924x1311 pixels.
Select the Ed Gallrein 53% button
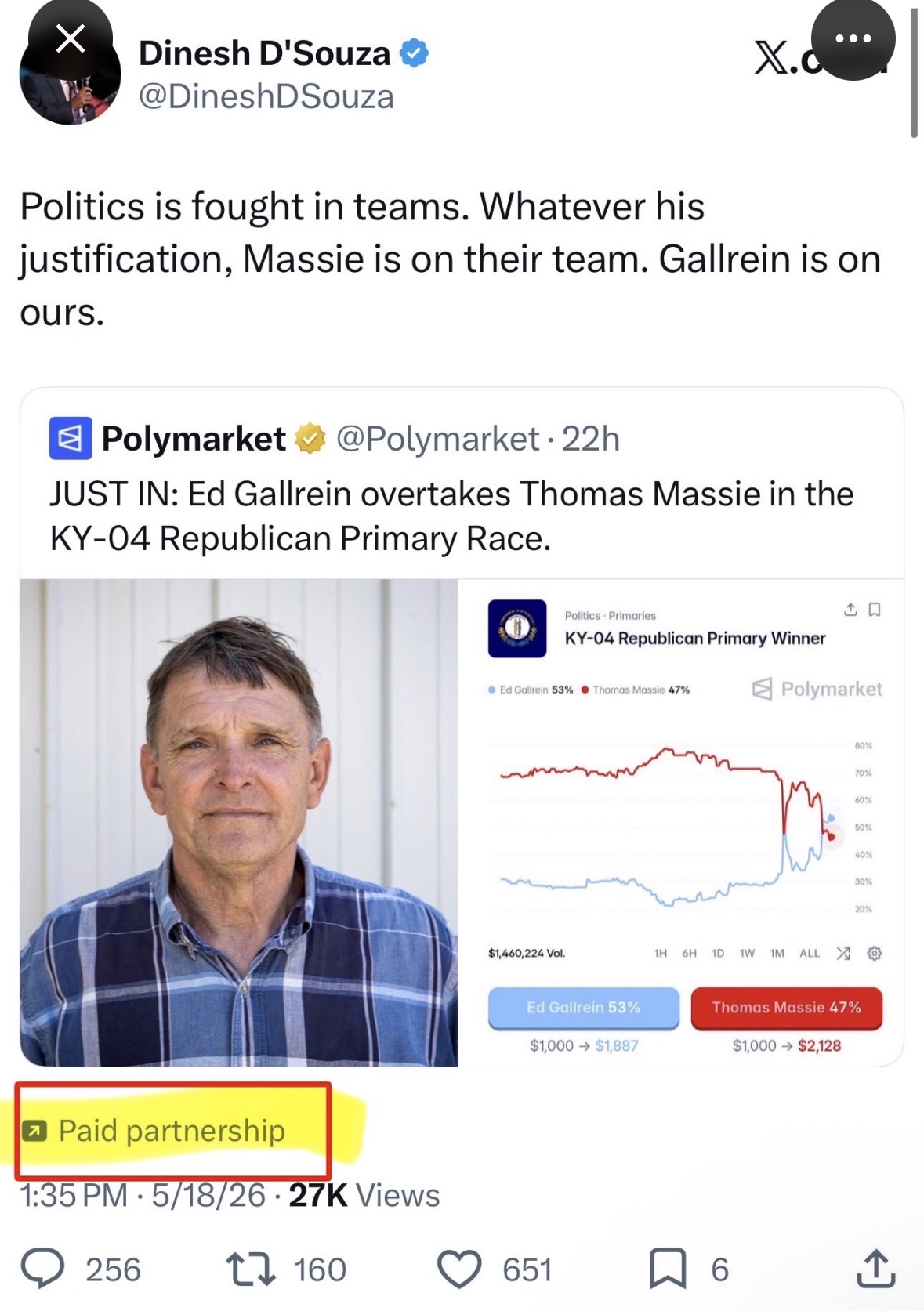[x=583, y=1008]
